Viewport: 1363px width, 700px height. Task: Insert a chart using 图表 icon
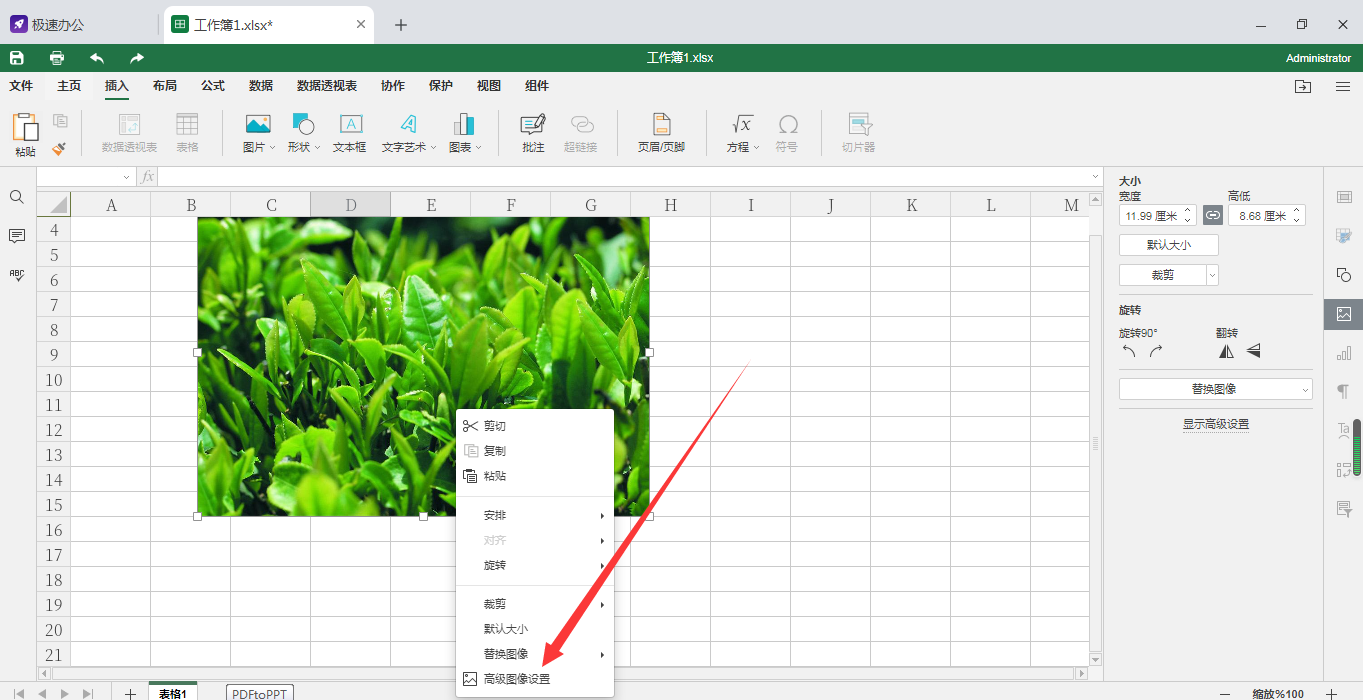463,124
